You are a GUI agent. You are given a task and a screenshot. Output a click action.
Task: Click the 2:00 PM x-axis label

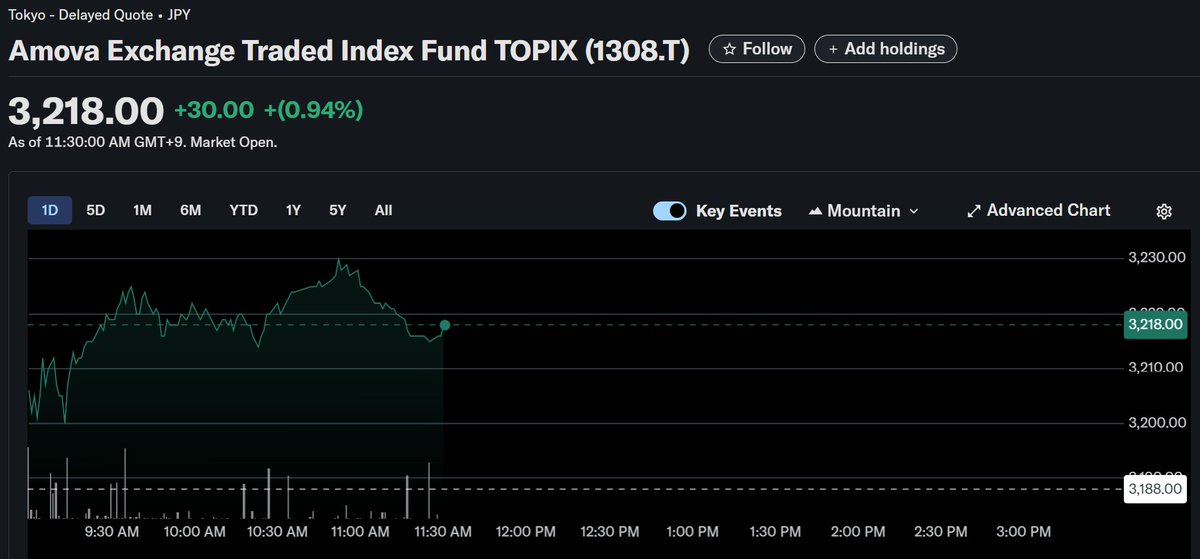click(859, 531)
